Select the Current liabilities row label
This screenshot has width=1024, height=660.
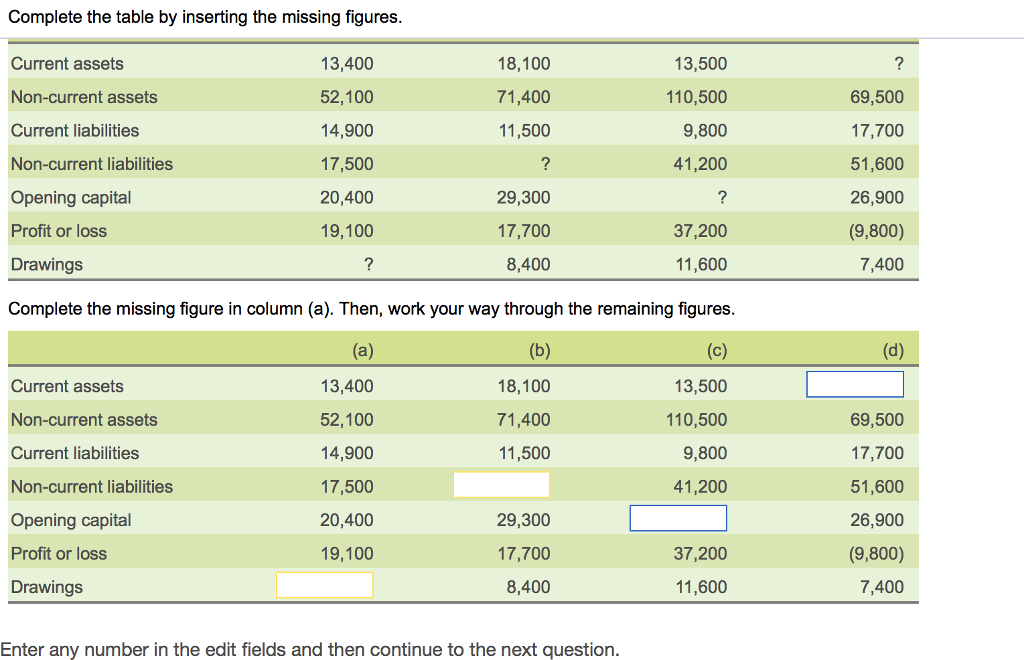(x=74, y=453)
